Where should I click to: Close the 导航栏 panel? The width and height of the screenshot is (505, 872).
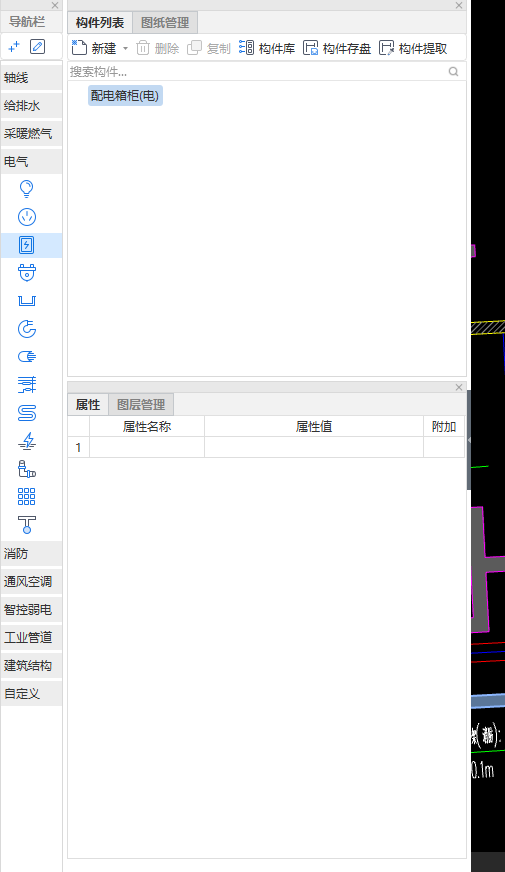click(55, 5)
